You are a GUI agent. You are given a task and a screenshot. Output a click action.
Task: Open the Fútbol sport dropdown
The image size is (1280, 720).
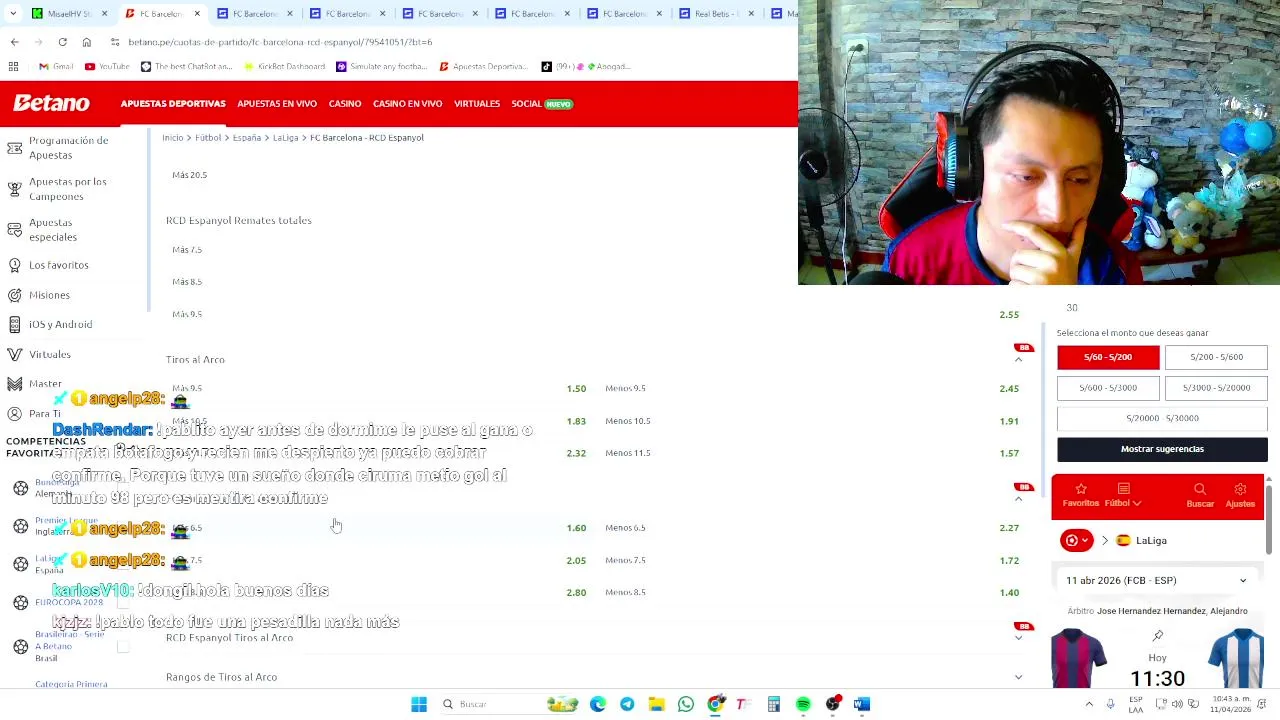pos(1123,495)
